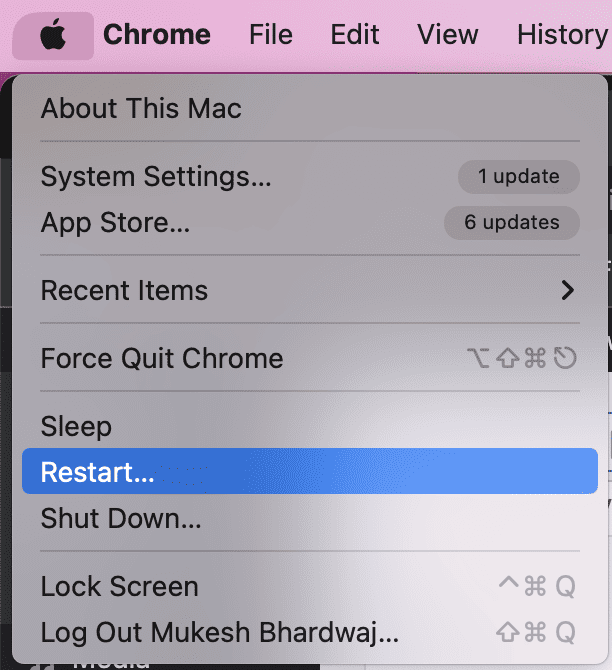The width and height of the screenshot is (612, 670).
Task: Choose Force Quit Chrome
Action: click(161, 358)
